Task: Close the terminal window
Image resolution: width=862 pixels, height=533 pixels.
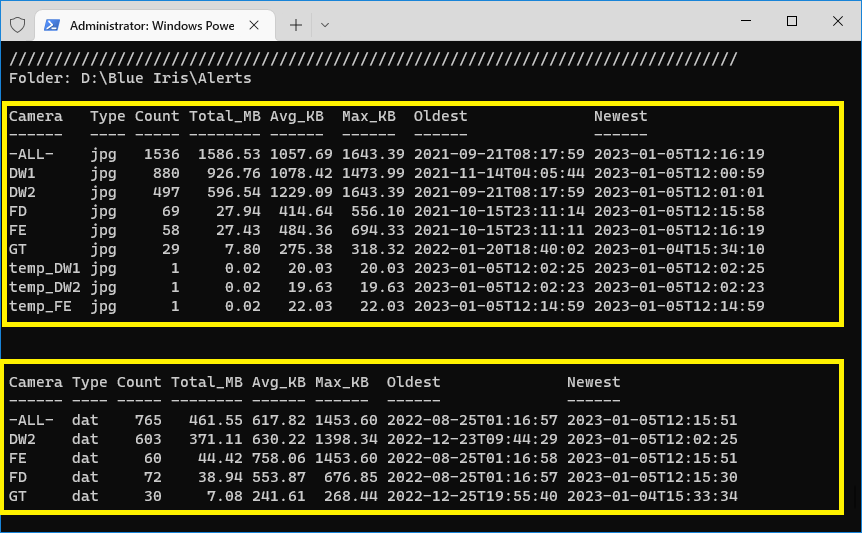Action: point(838,21)
